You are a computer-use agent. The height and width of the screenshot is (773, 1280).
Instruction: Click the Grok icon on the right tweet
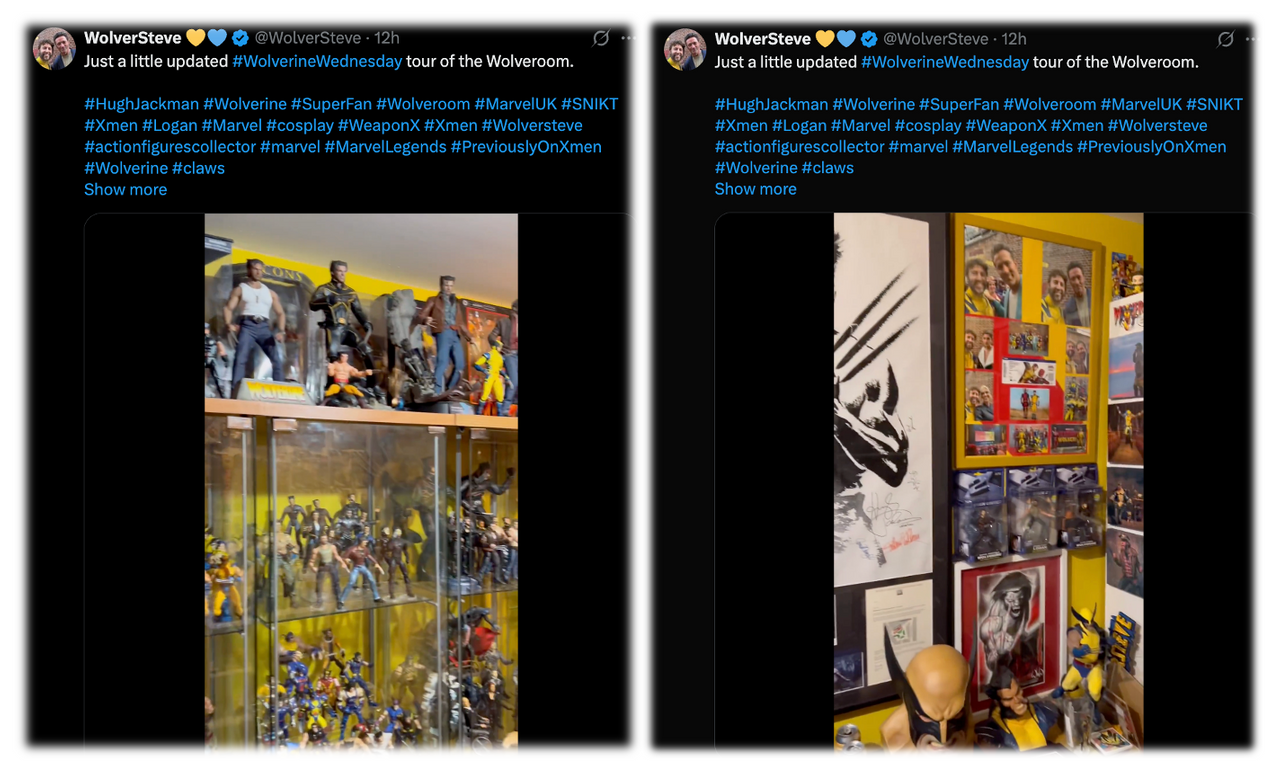click(1225, 39)
